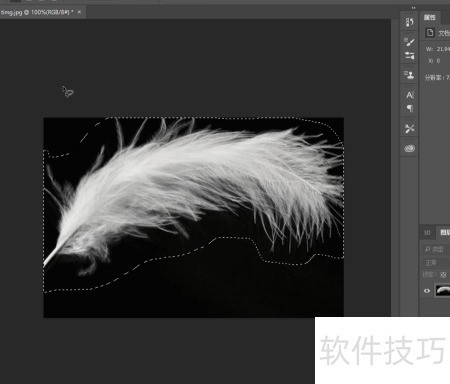
Task: Toggle lock transparent pixels checkerboard icon
Action: pyautogui.click(x=443, y=275)
